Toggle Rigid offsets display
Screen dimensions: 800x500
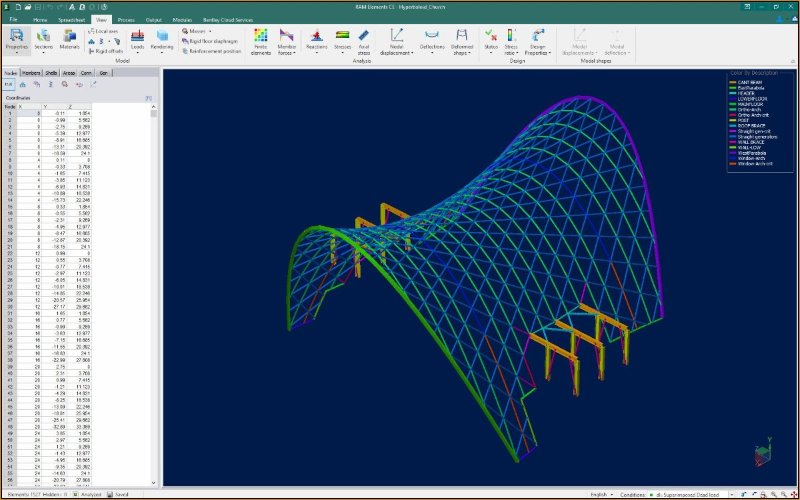coord(104,51)
